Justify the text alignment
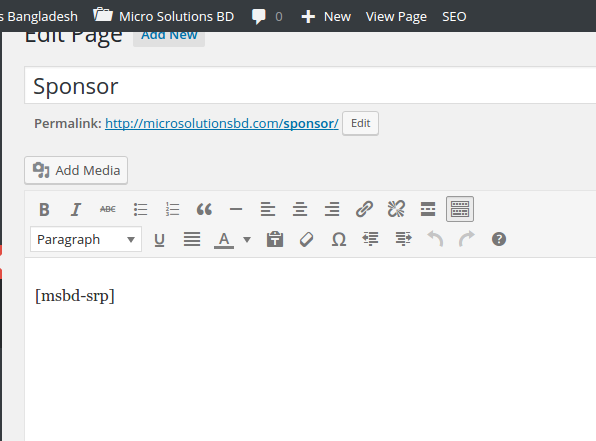596x441 pixels. [192, 240]
